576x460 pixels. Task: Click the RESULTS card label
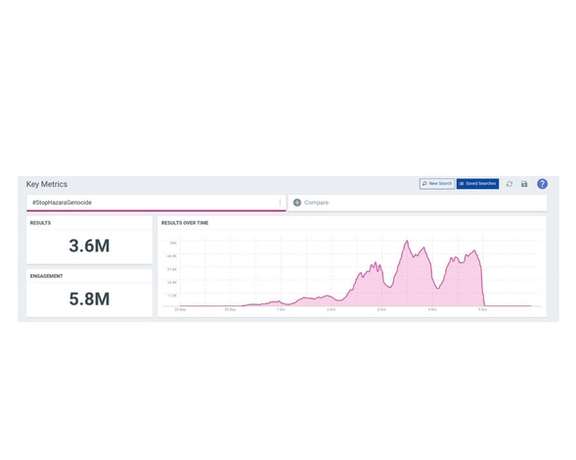[40, 223]
